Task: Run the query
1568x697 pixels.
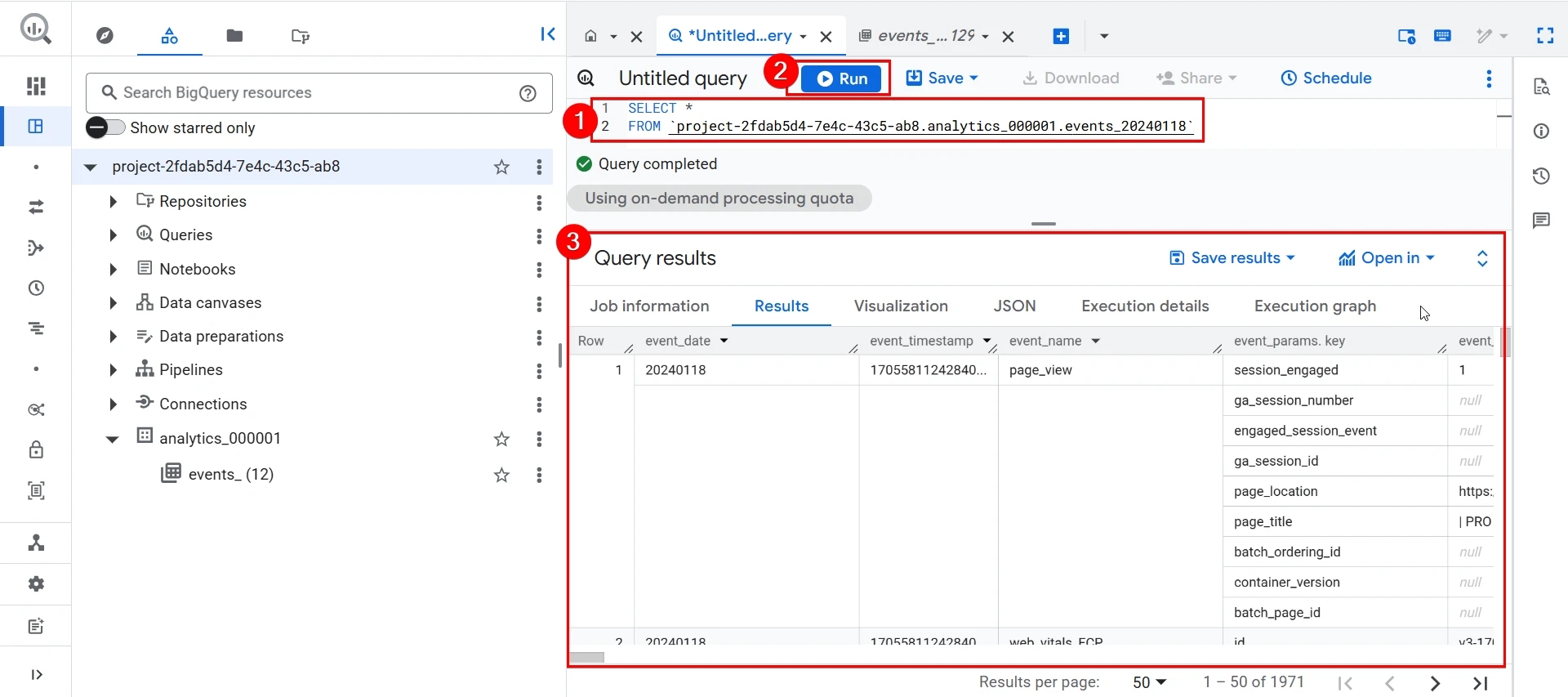Action: click(842, 78)
